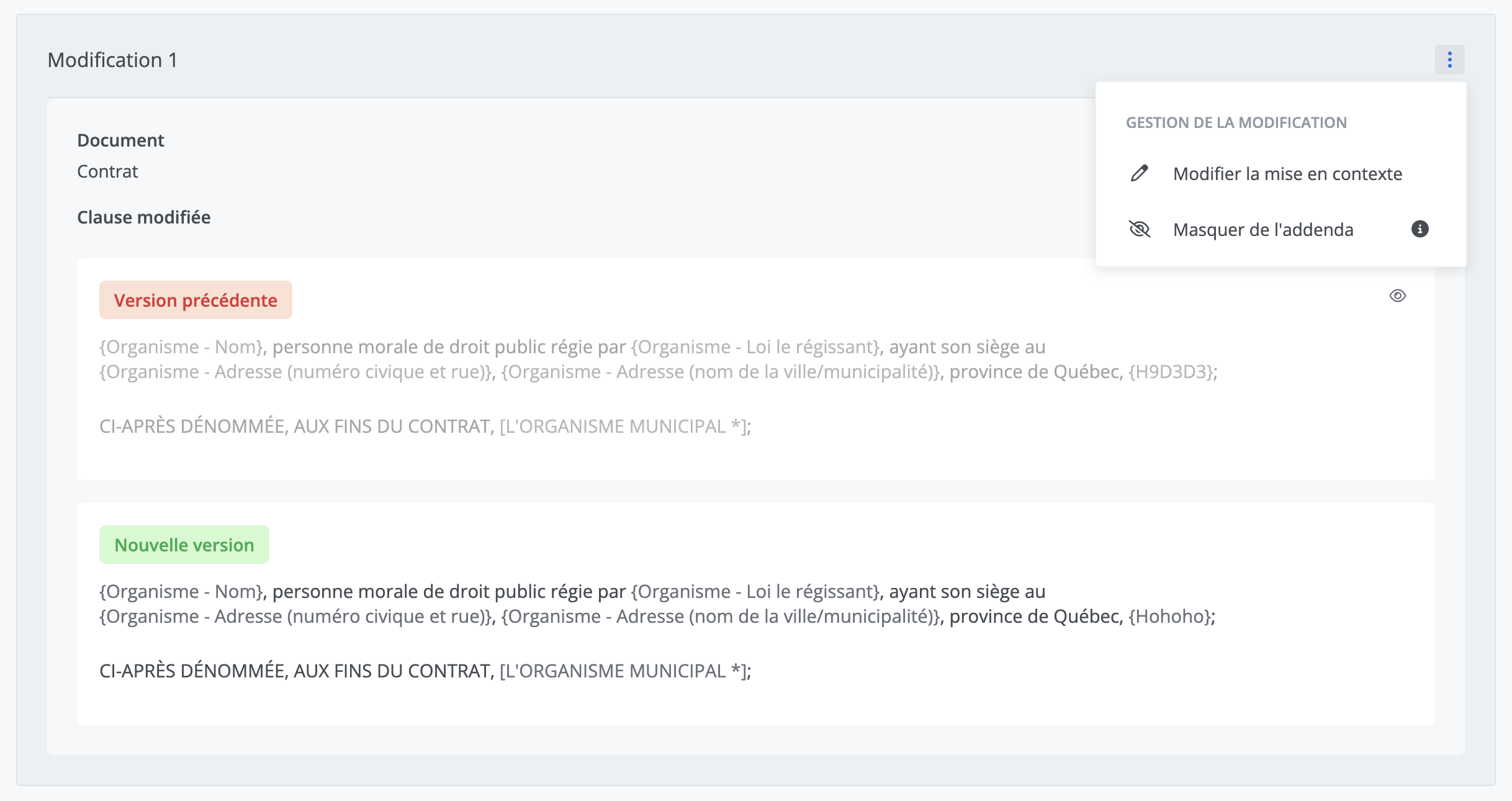1512x801 pixels.
Task: Click the Modification 1 heading
Action: 112,60
